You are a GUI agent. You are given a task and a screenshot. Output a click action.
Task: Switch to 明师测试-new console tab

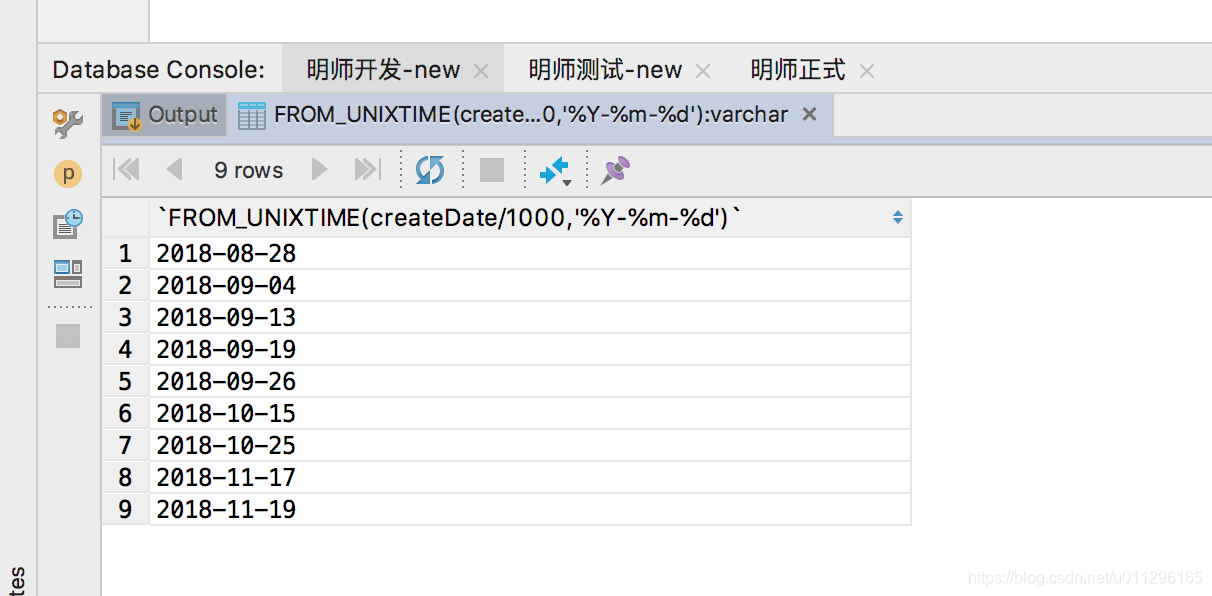[605, 70]
